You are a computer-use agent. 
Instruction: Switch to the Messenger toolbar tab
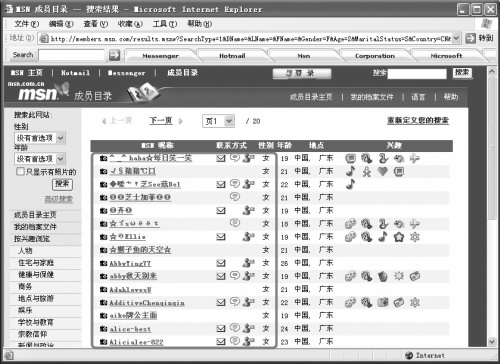tap(161, 56)
